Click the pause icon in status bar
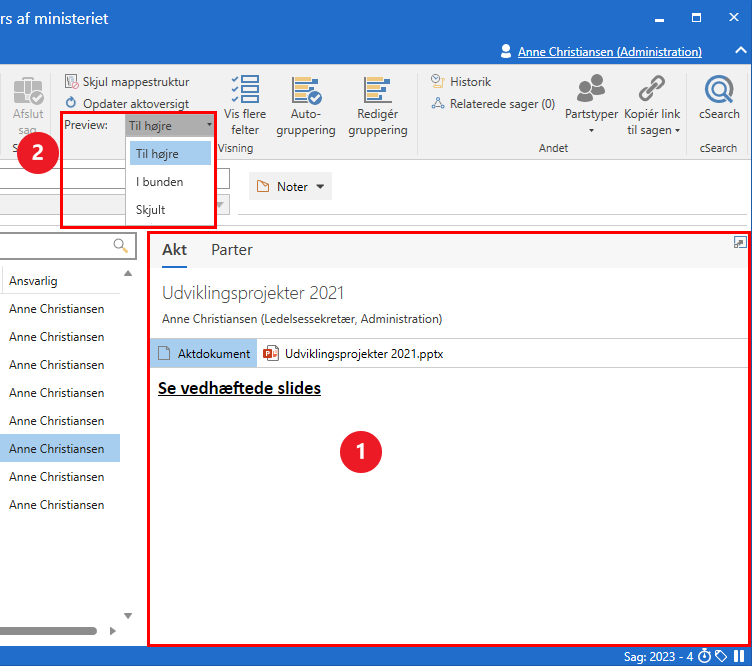Image resolution: width=752 pixels, height=666 pixels. 739,656
